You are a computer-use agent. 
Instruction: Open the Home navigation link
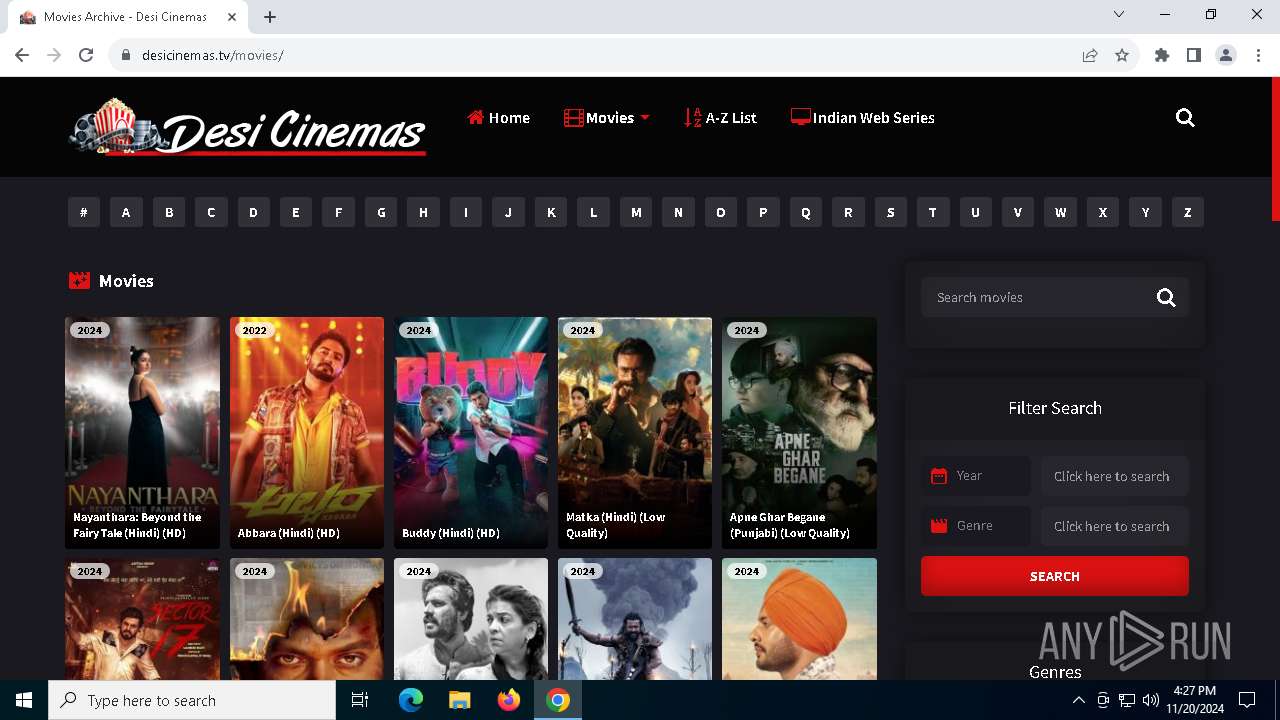(498, 118)
